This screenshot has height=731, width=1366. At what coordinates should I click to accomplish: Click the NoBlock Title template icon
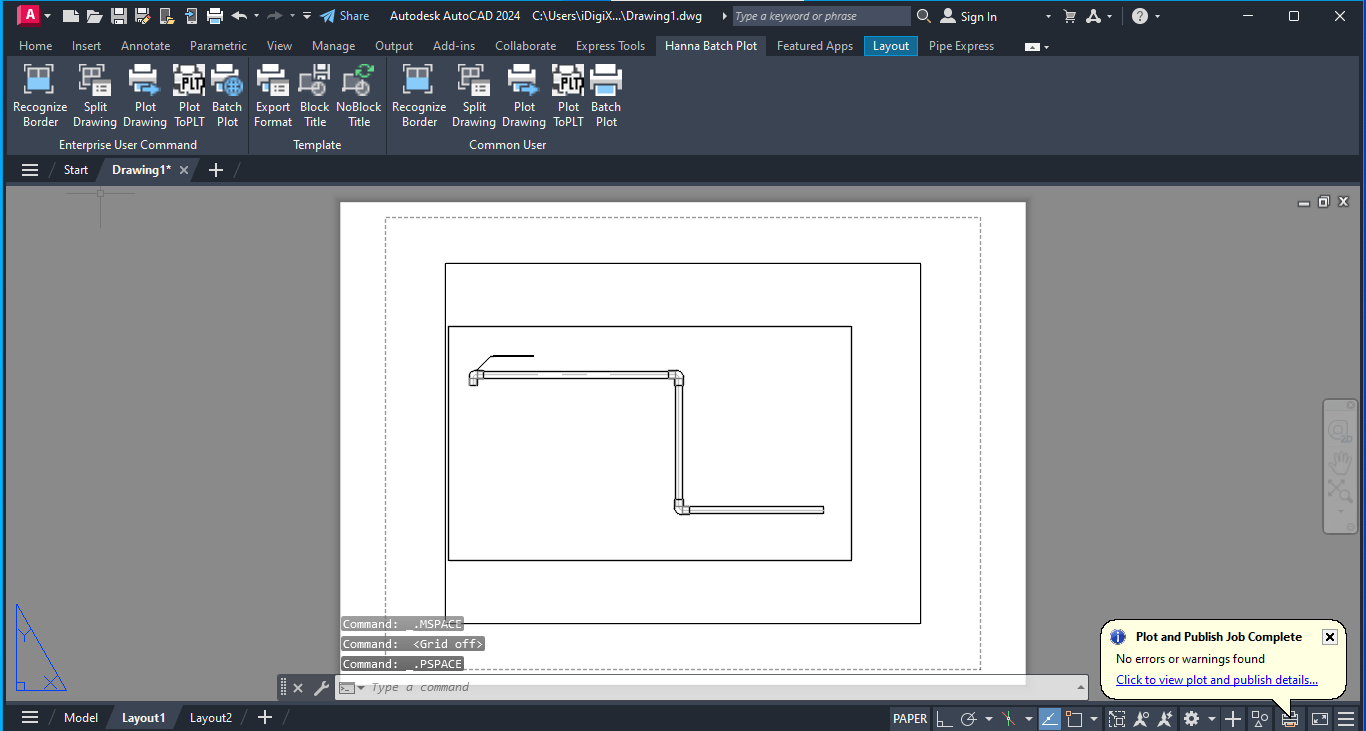[x=358, y=96]
